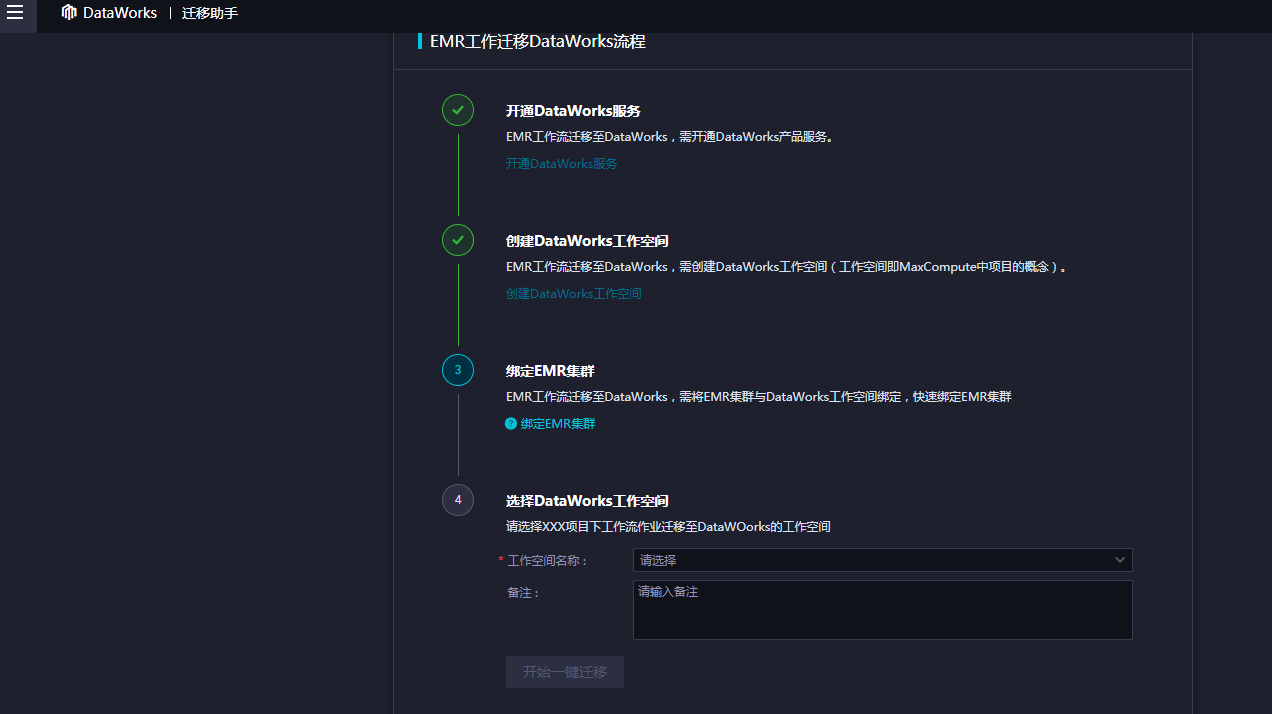Click the description ending 快速绑定EMR集群
Viewport: 1272px width, 714px height.
tap(759, 397)
